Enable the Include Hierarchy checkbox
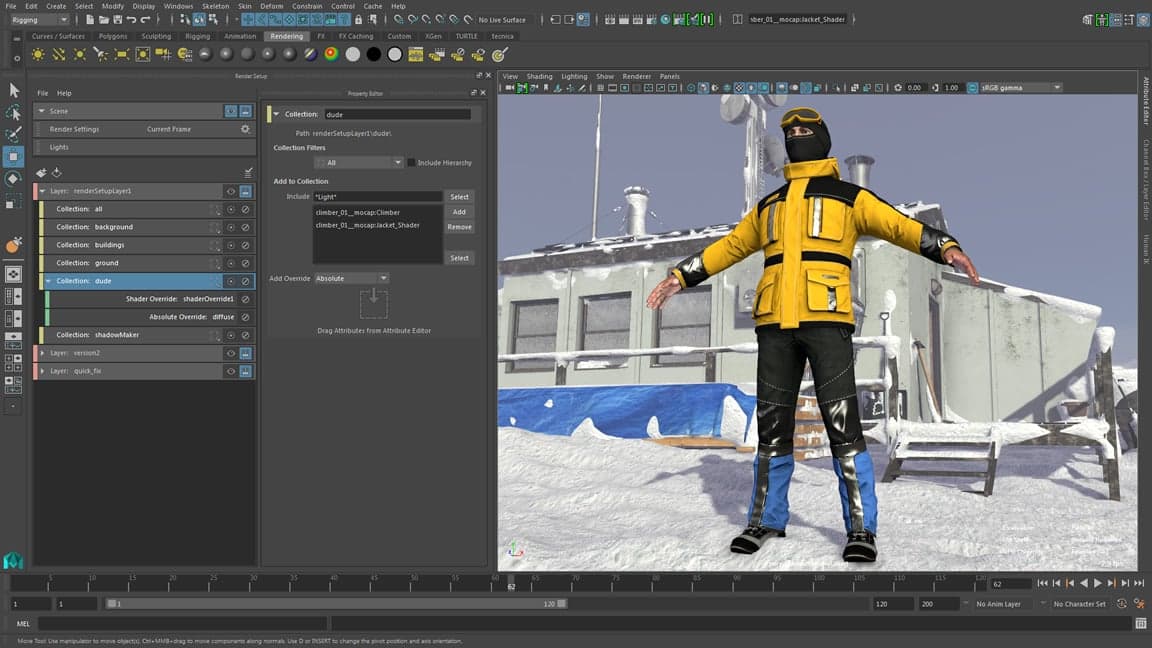 click(412, 162)
